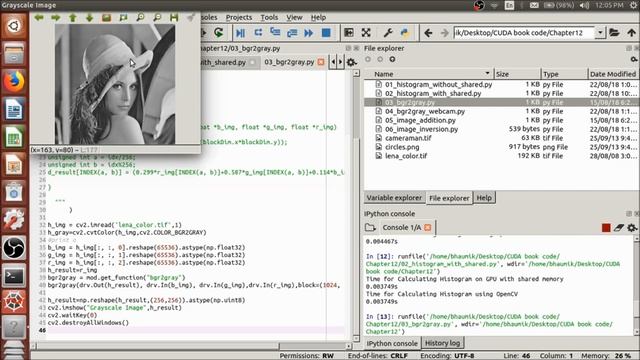
Task: Toggle fullscreen mode in Spyder toolbar
Action: click(366, 33)
